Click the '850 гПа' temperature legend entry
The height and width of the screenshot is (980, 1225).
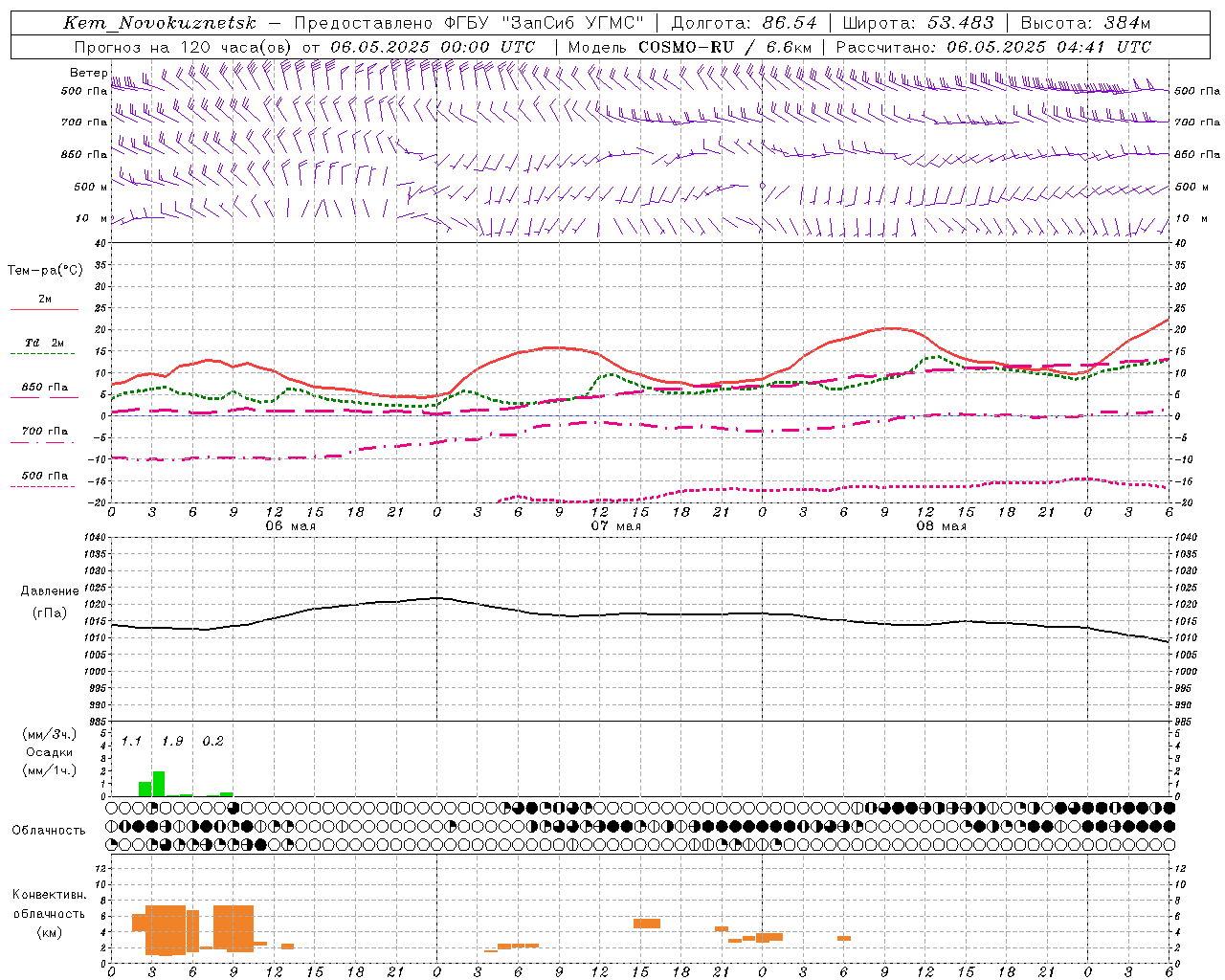(45, 388)
